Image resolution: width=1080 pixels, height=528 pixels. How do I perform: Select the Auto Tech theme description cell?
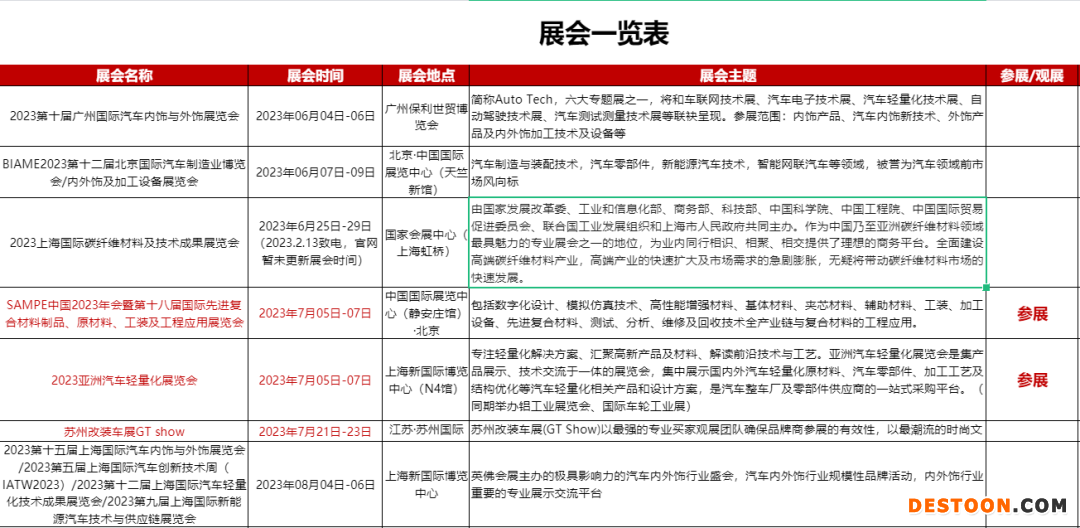[x=727, y=116]
